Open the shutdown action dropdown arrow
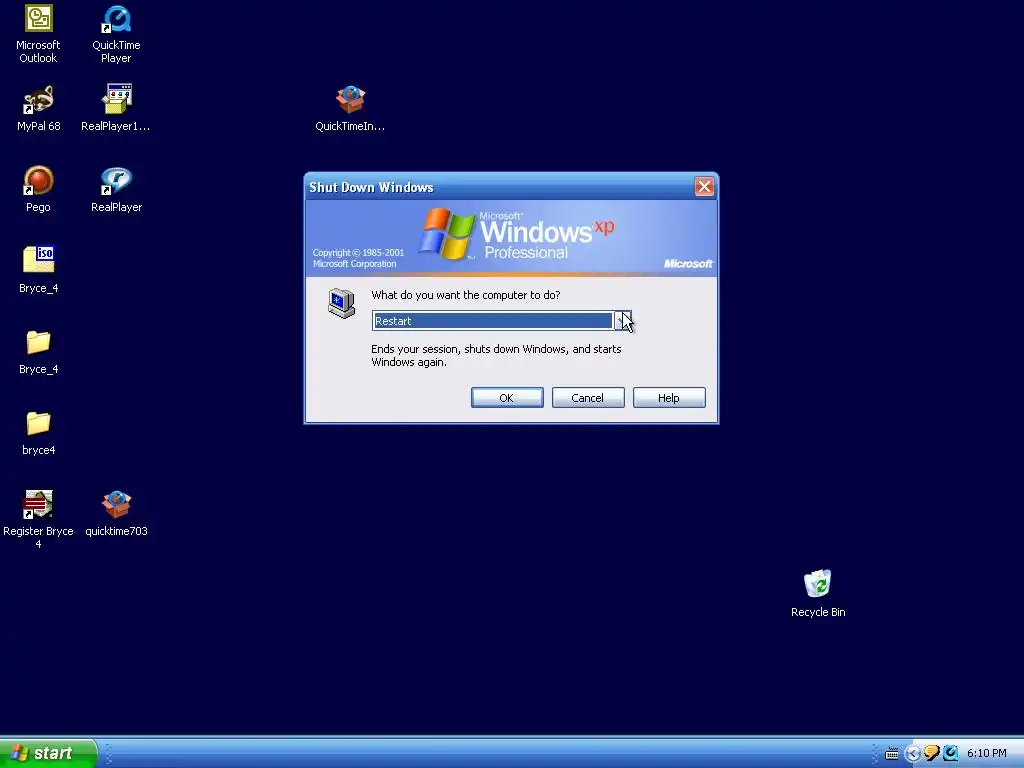The height and width of the screenshot is (768, 1024). point(623,321)
